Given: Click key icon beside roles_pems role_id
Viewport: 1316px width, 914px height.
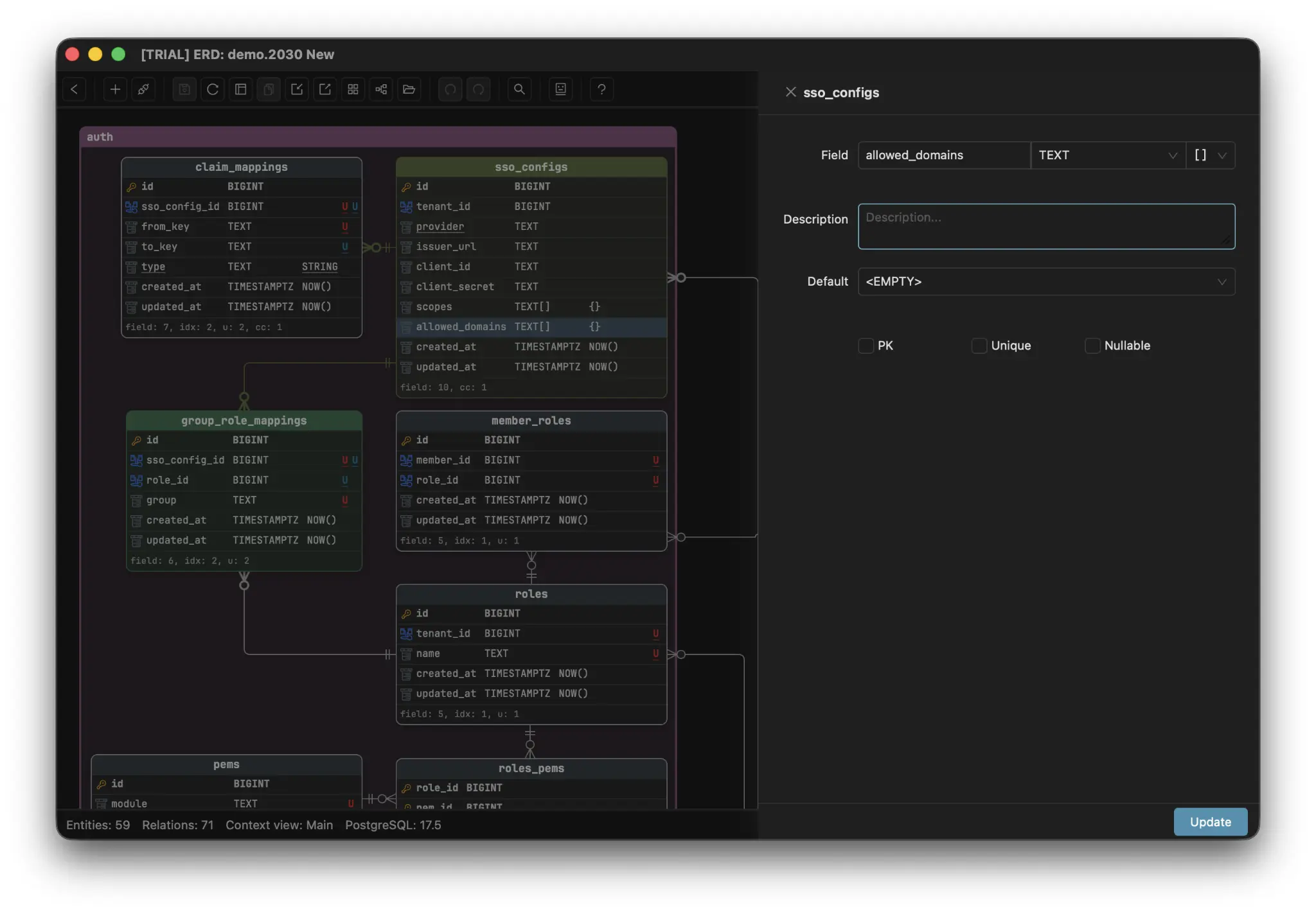Looking at the screenshot, I should (x=406, y=788).
